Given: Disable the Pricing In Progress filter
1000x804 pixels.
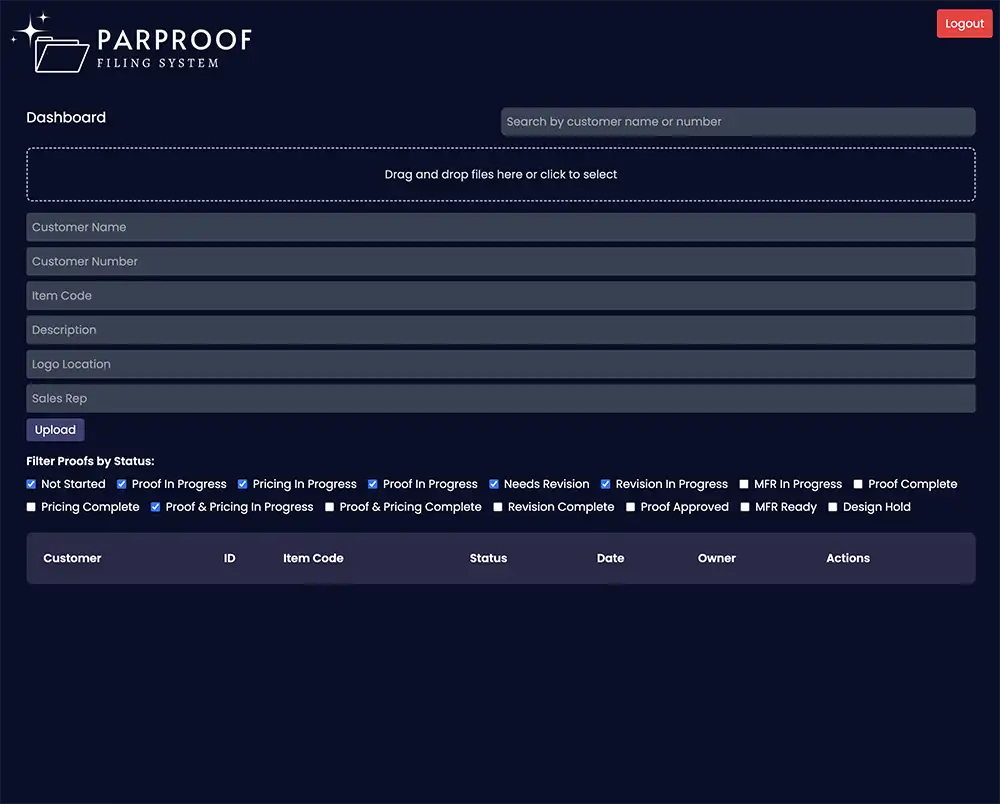Looking at the screenshot, I should [243, 484].
